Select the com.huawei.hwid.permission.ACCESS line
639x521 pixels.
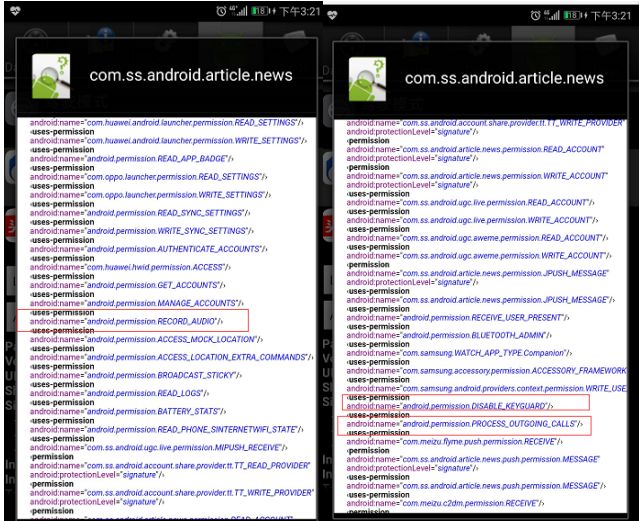pos(130,267)
